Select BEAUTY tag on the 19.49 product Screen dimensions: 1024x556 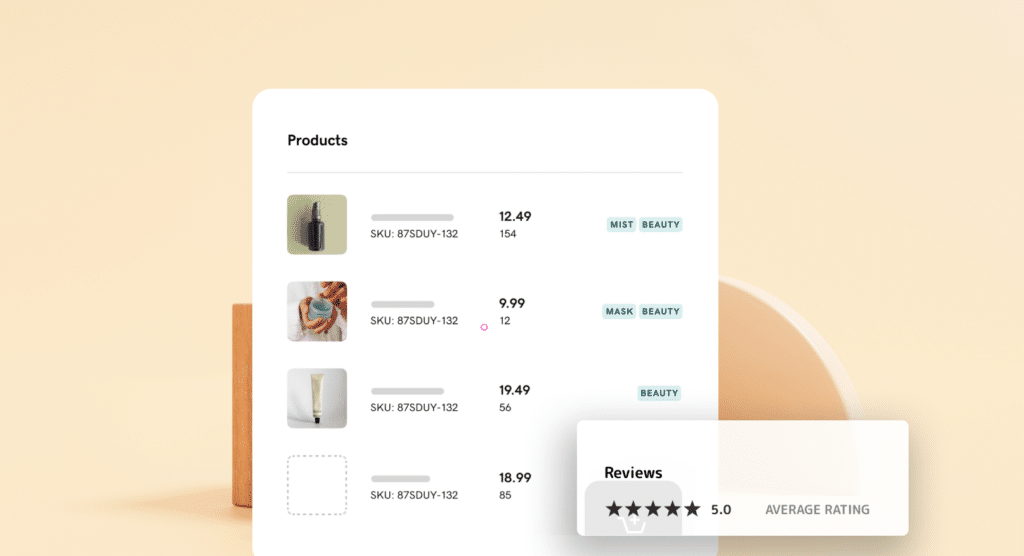click(659, 393)
